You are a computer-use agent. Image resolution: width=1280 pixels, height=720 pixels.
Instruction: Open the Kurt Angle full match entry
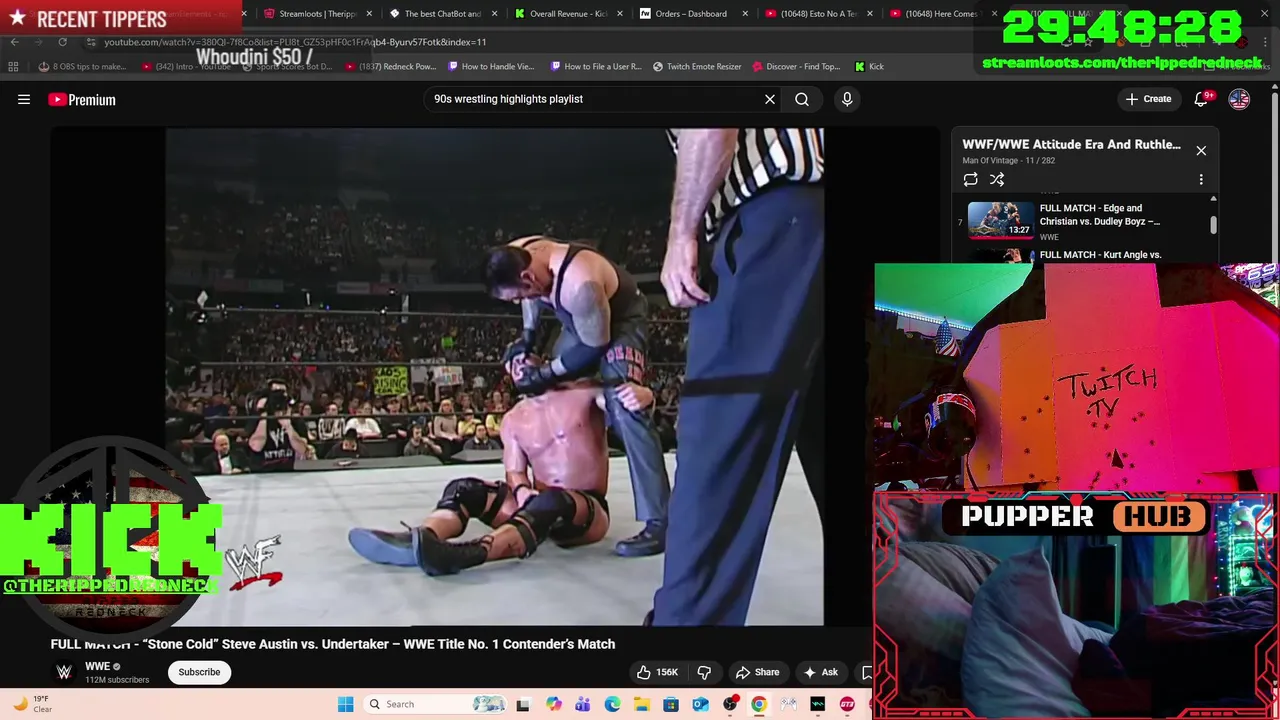1085,255
